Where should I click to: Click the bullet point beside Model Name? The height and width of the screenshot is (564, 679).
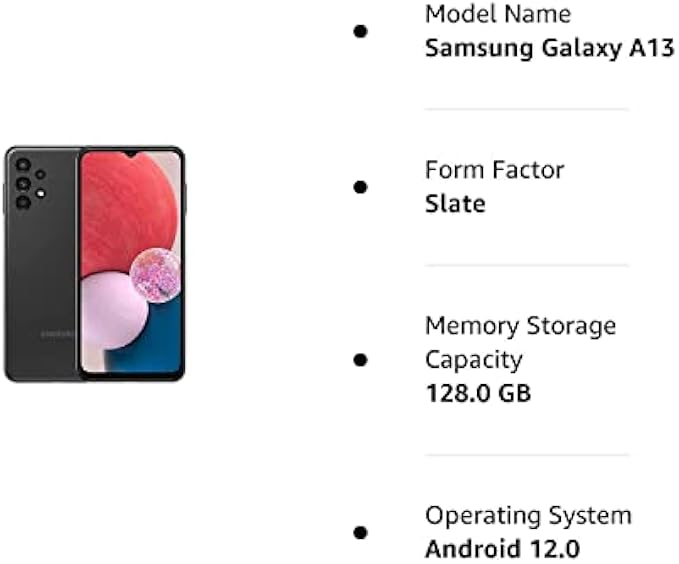360,31
